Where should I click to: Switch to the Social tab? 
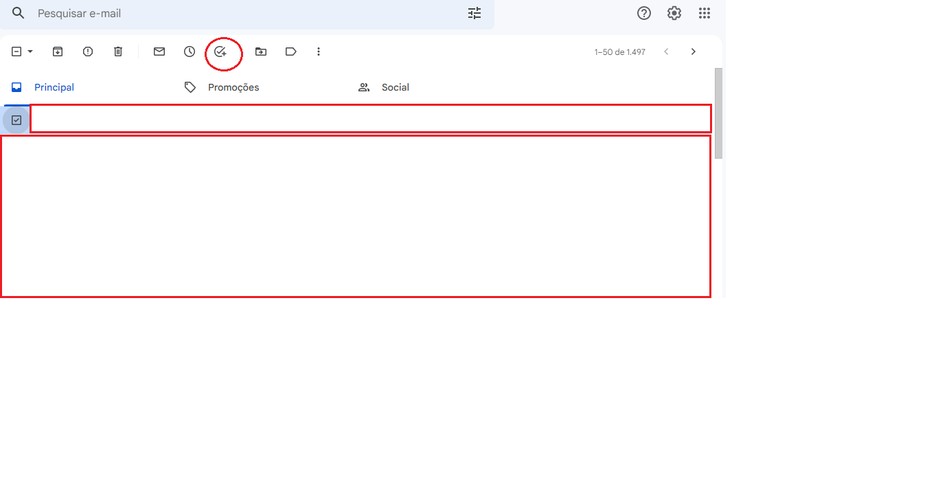click(x=384, y=87)
